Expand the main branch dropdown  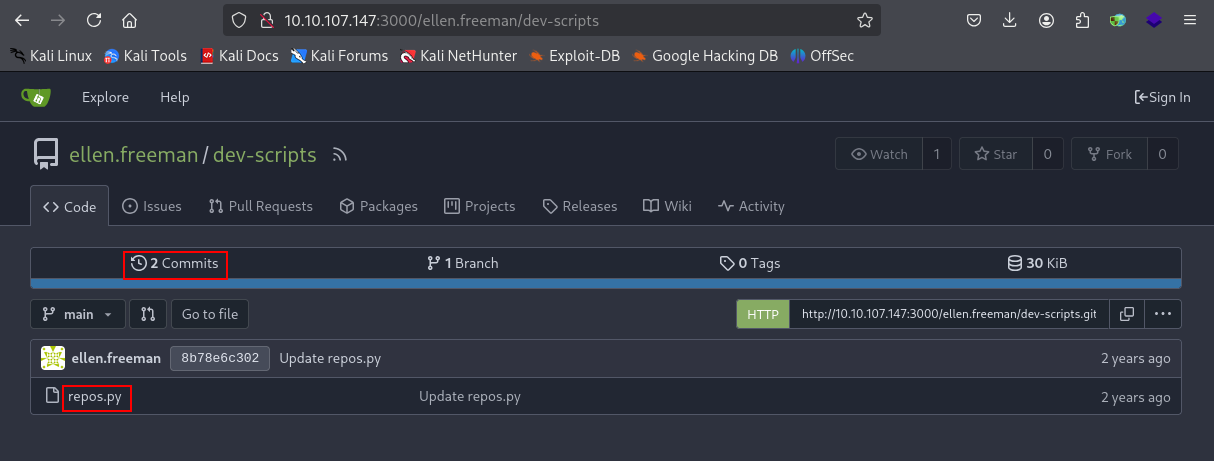pyautogui.click(x=78, y=314)
